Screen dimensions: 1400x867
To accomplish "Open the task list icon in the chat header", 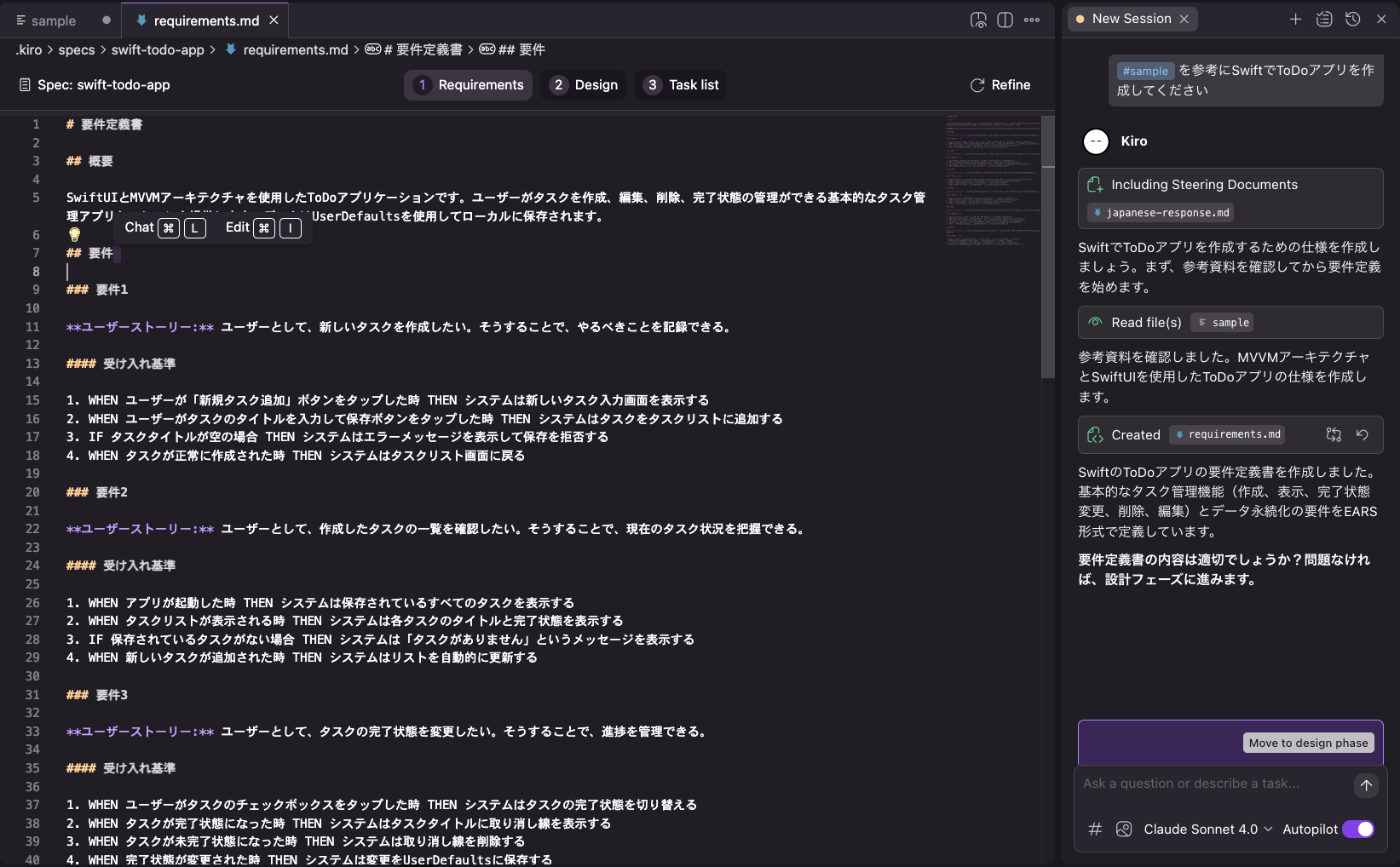I will click(x=1324, y=19).
